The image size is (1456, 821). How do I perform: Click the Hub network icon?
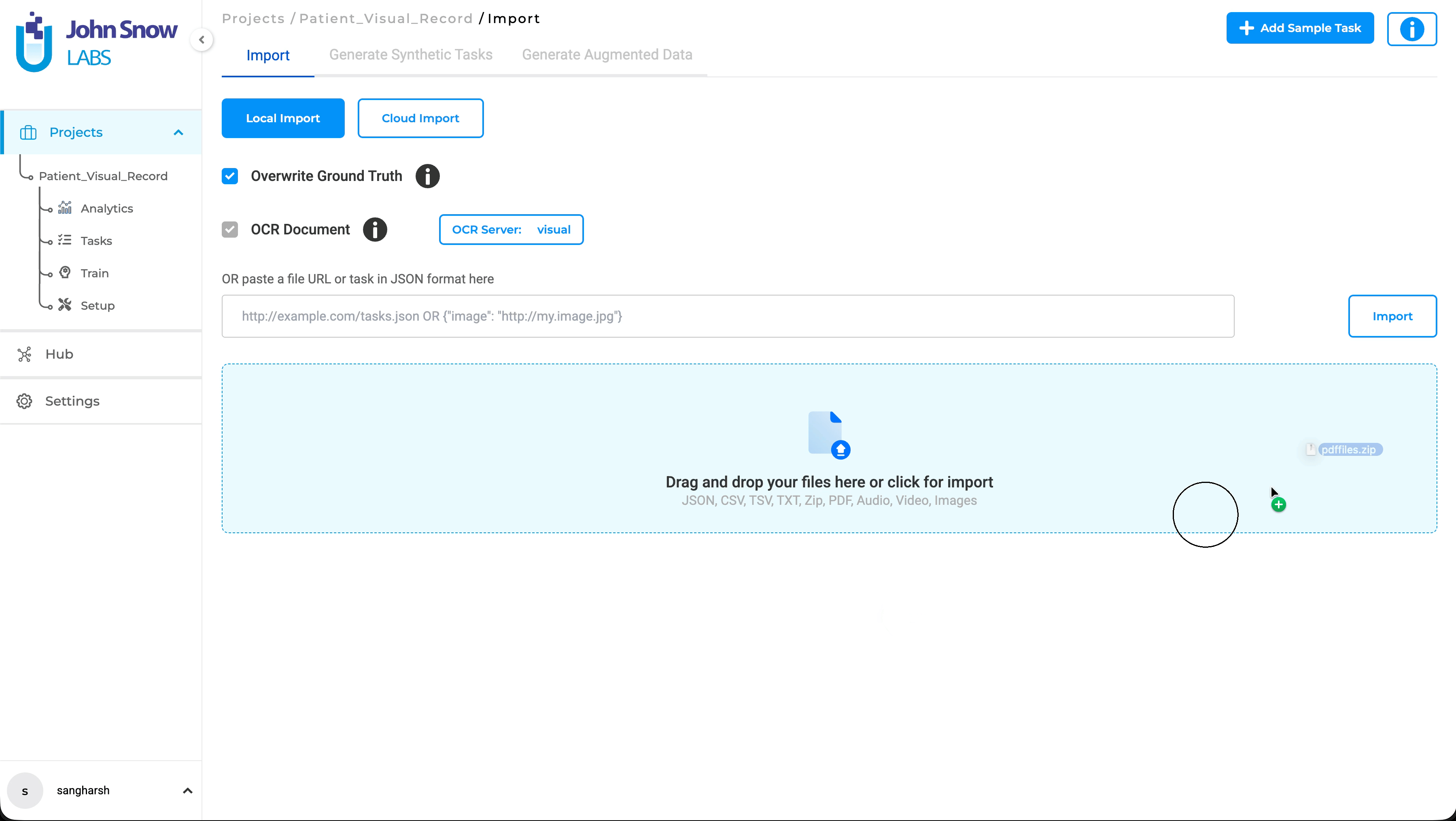tap(24, 355)
